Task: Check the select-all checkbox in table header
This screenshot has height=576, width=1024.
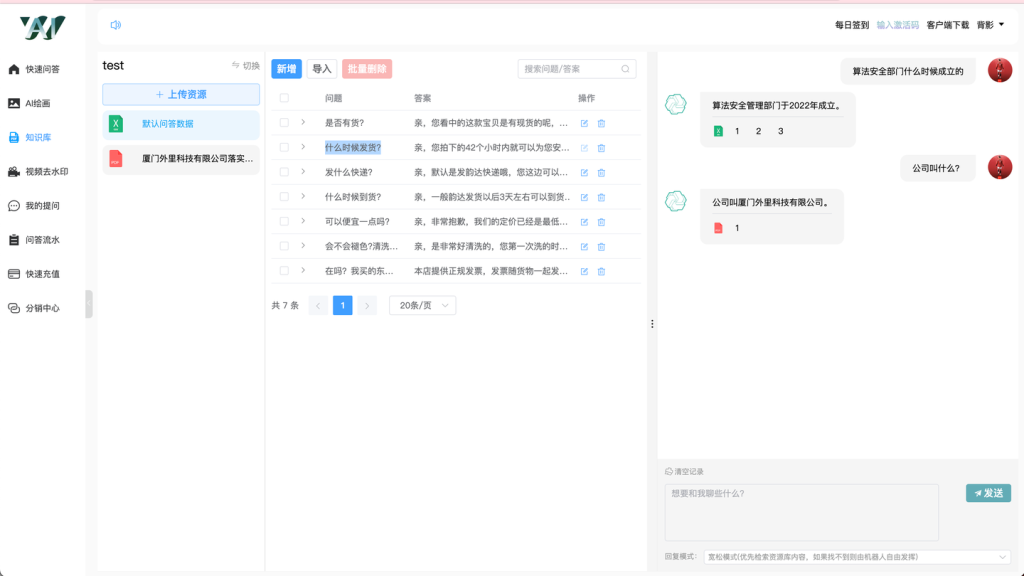Action: [285, 98]
